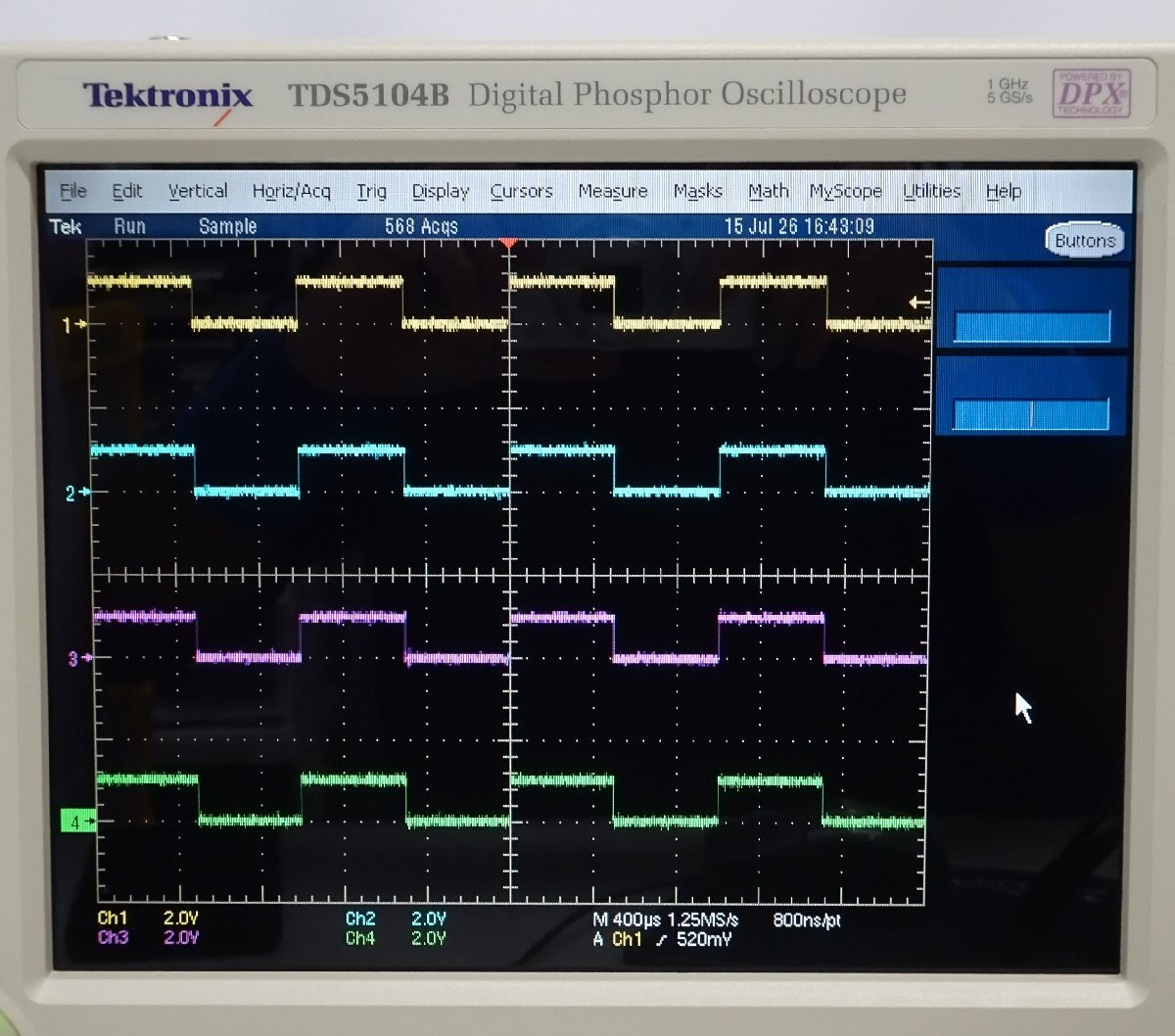The height and width of the screenshot is (1036, 1175).
Task: Click the Ch3 2.0V scale readout
Action: (x=148, y=937)
